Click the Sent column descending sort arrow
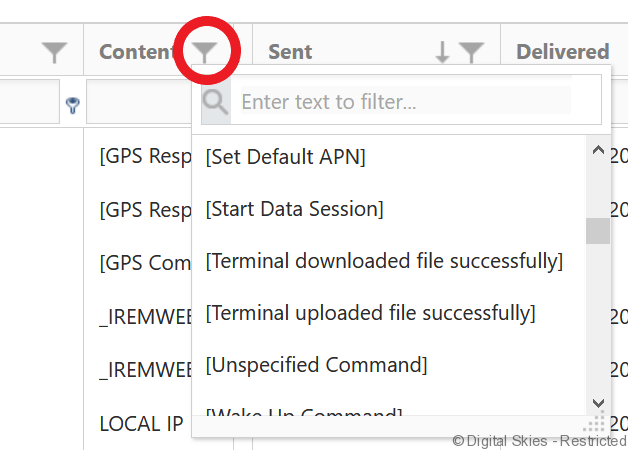The height and width of the screenshot is (450, 628). (443, 53)
